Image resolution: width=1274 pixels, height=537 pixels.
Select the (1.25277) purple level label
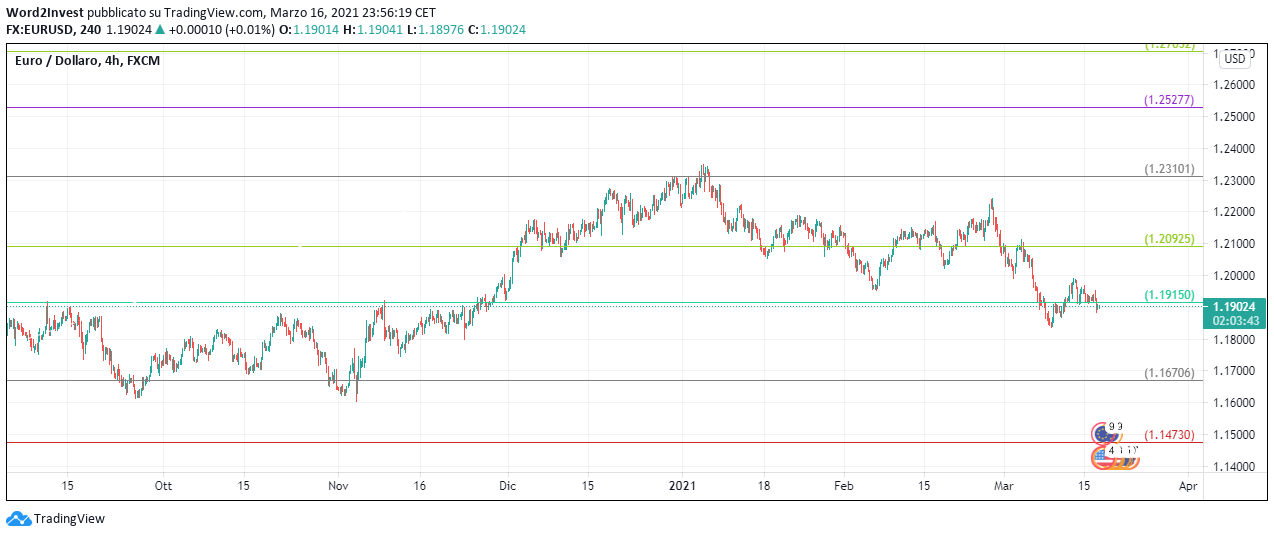click(1168, 100)
